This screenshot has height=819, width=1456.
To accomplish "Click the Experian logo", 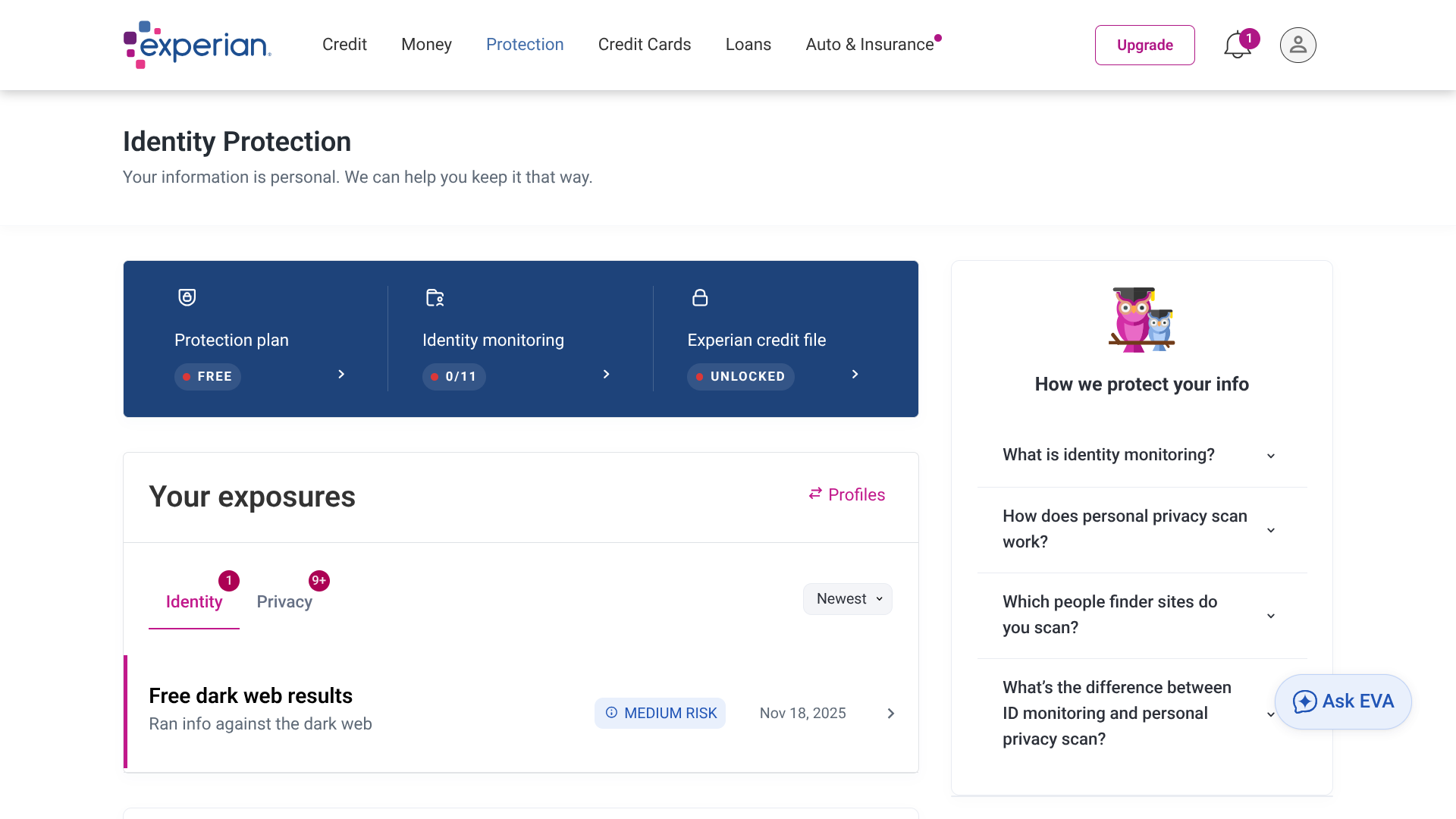I will [x=197, y=45].
